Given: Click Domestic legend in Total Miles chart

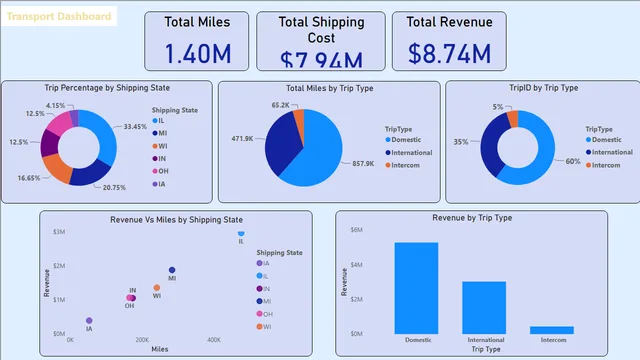Looking at the screenshot, I should (403, 140).
